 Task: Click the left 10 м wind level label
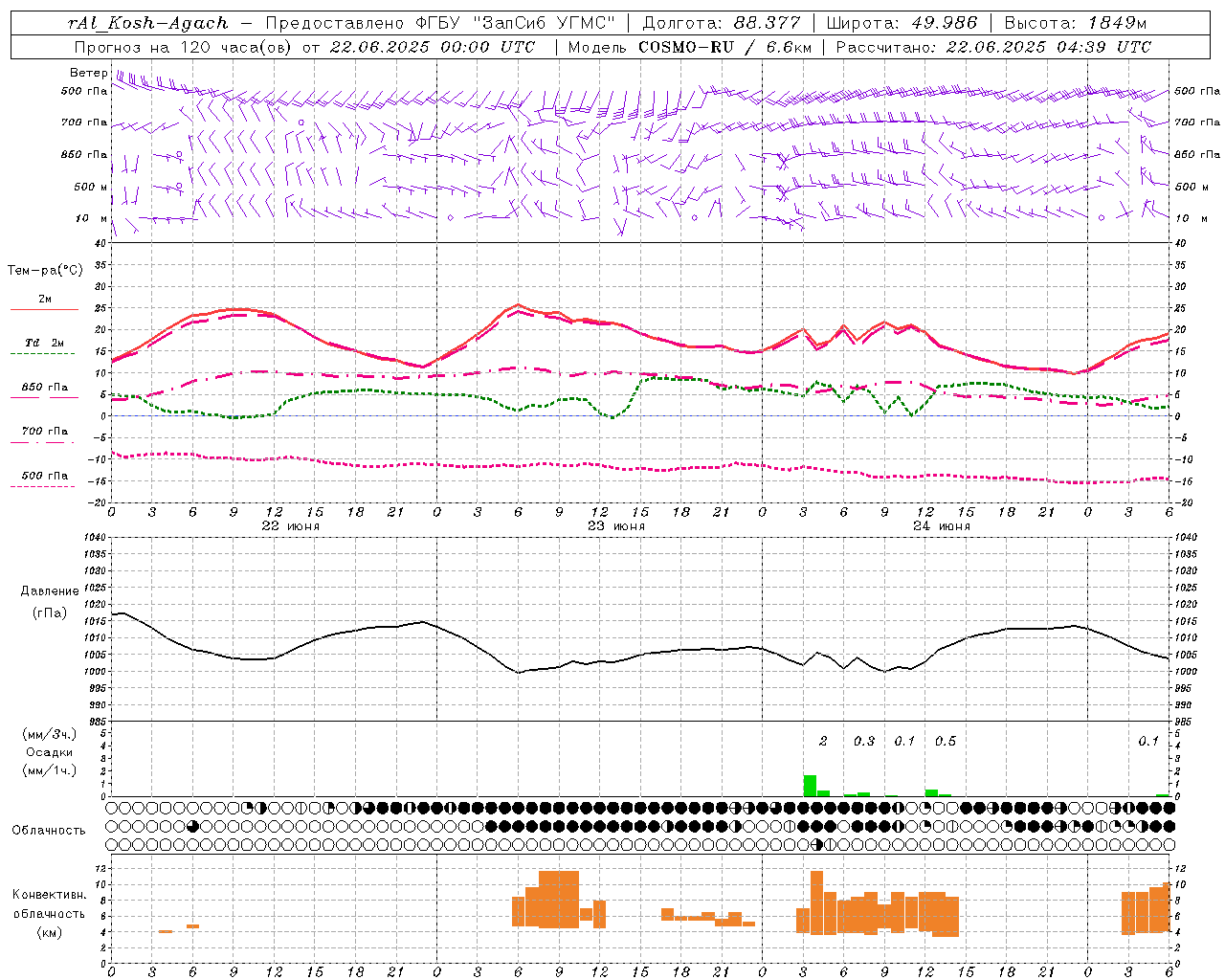92,218
